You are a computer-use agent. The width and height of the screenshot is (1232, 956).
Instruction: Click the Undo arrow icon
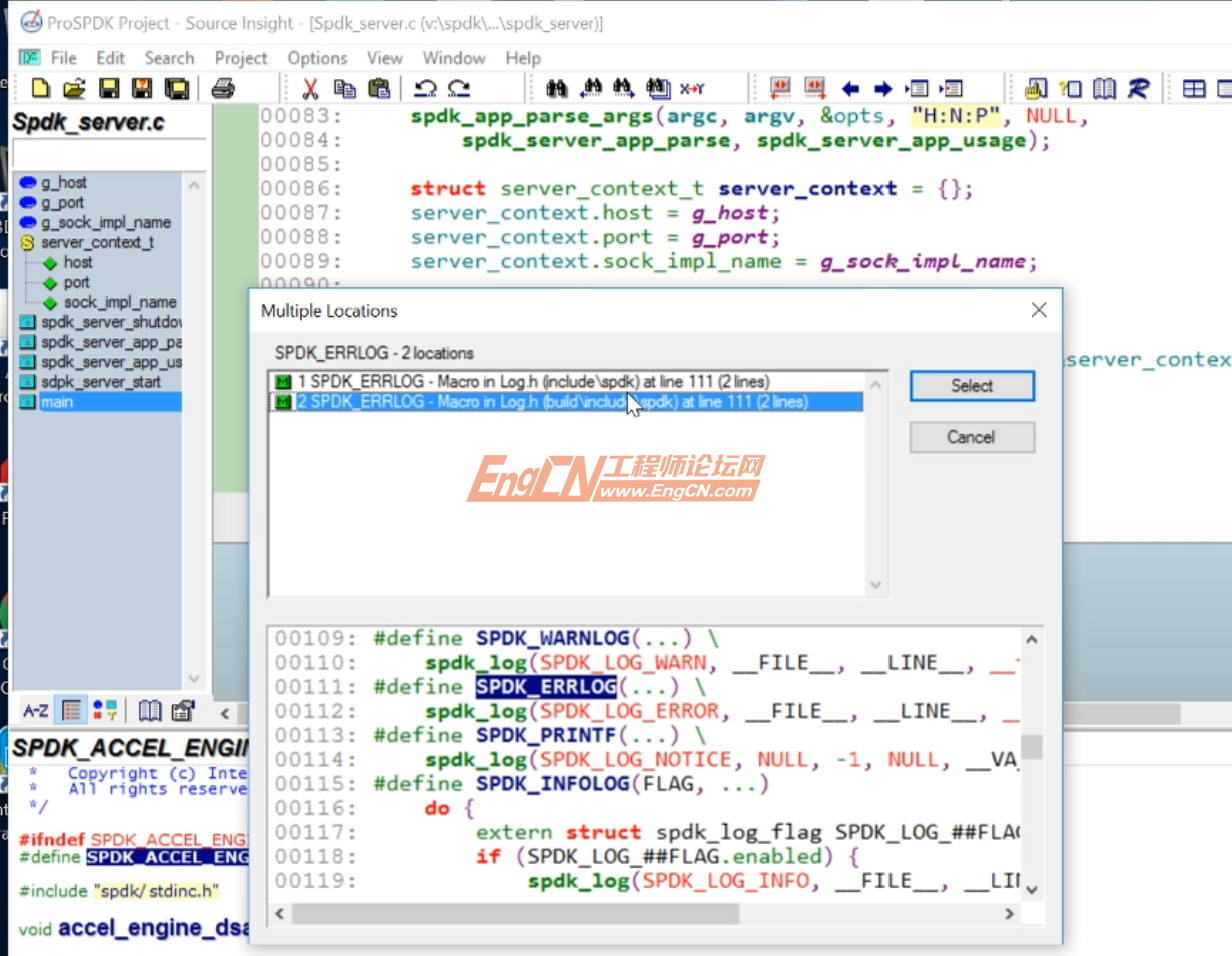coord(425,89)
